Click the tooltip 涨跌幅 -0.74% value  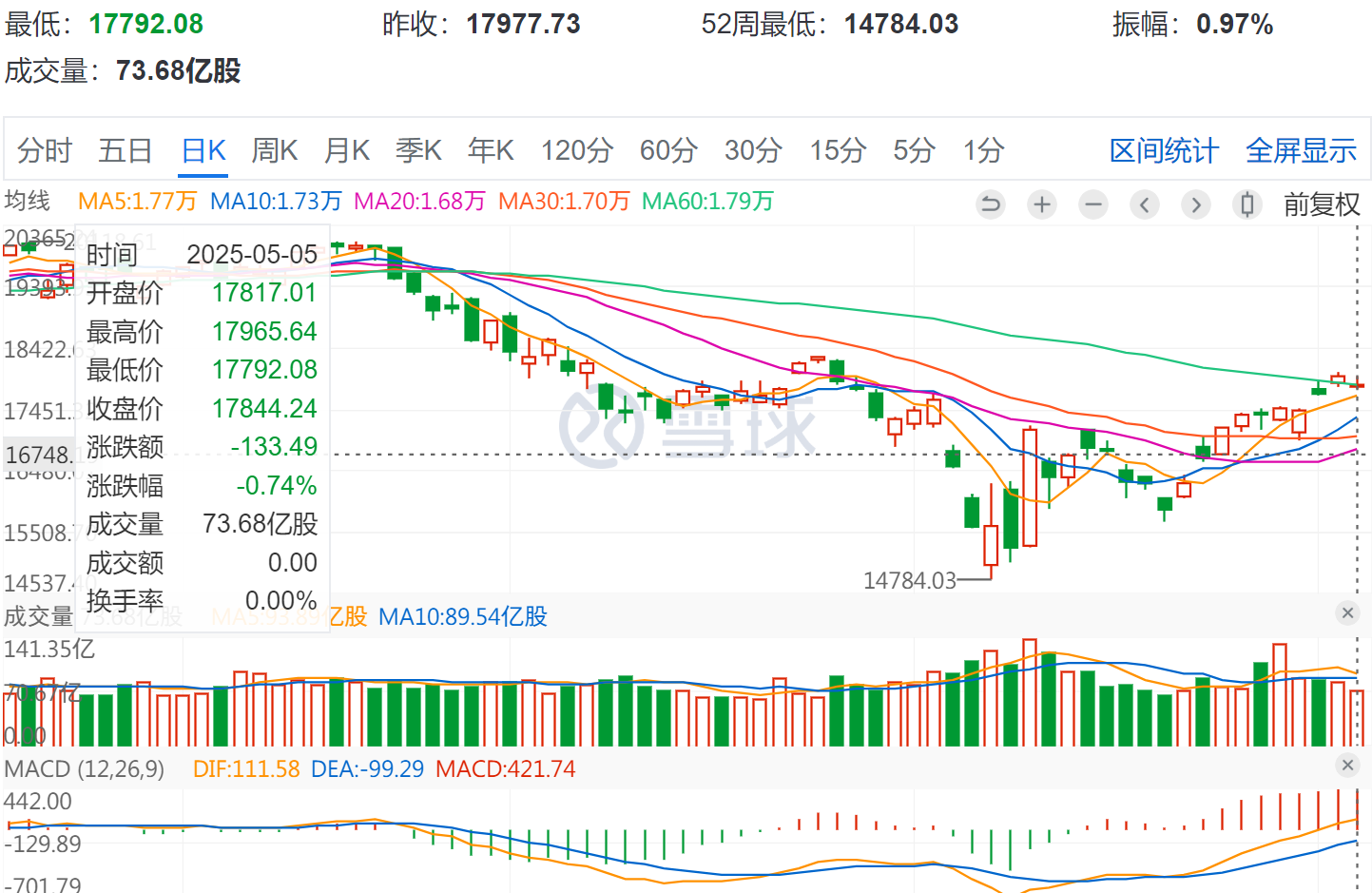tap(277, 485)
